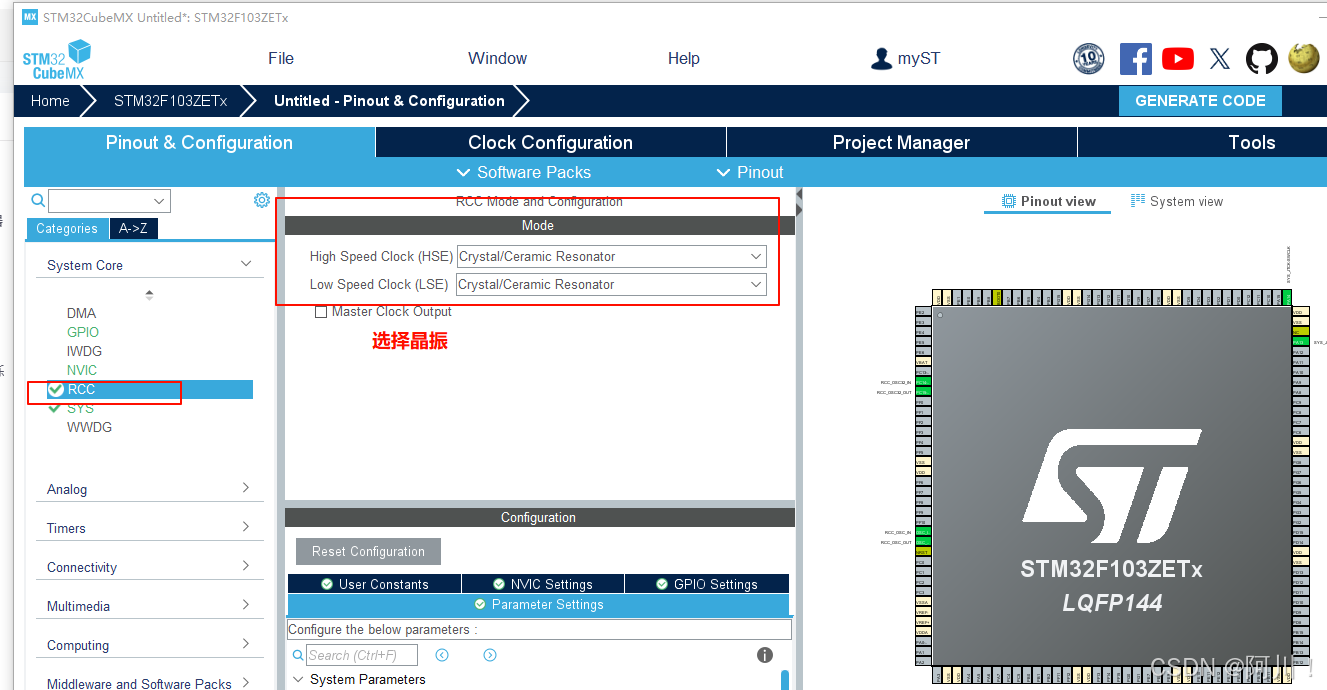Open the X (Twitter) icon link
The height and width of the screenshot is (690, 1327).
pos(1220,59)
